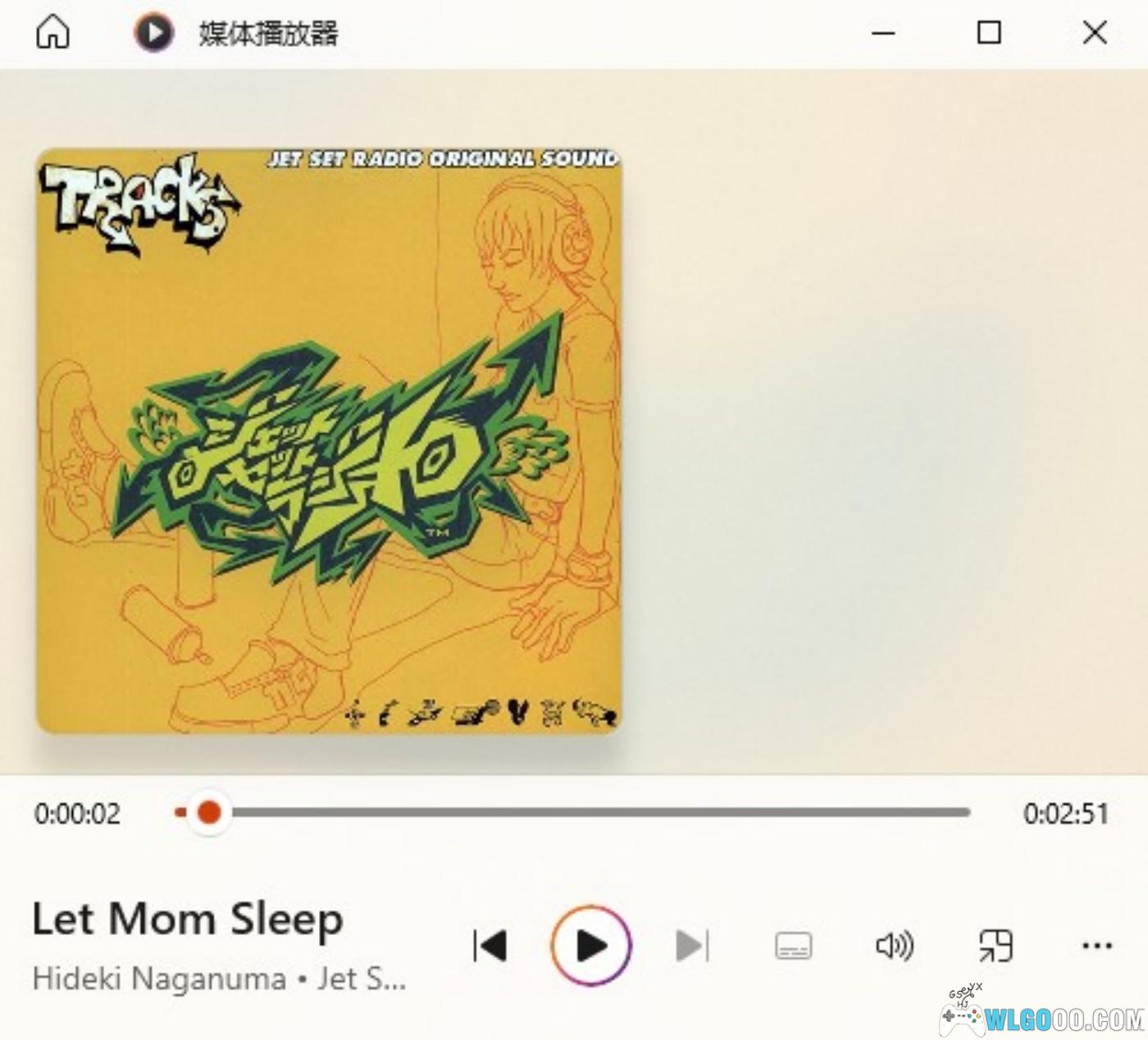This screenshot has height=1040, width=1148.
Task: Toggle the subtitles captions icon
Action: click(794, 946)
